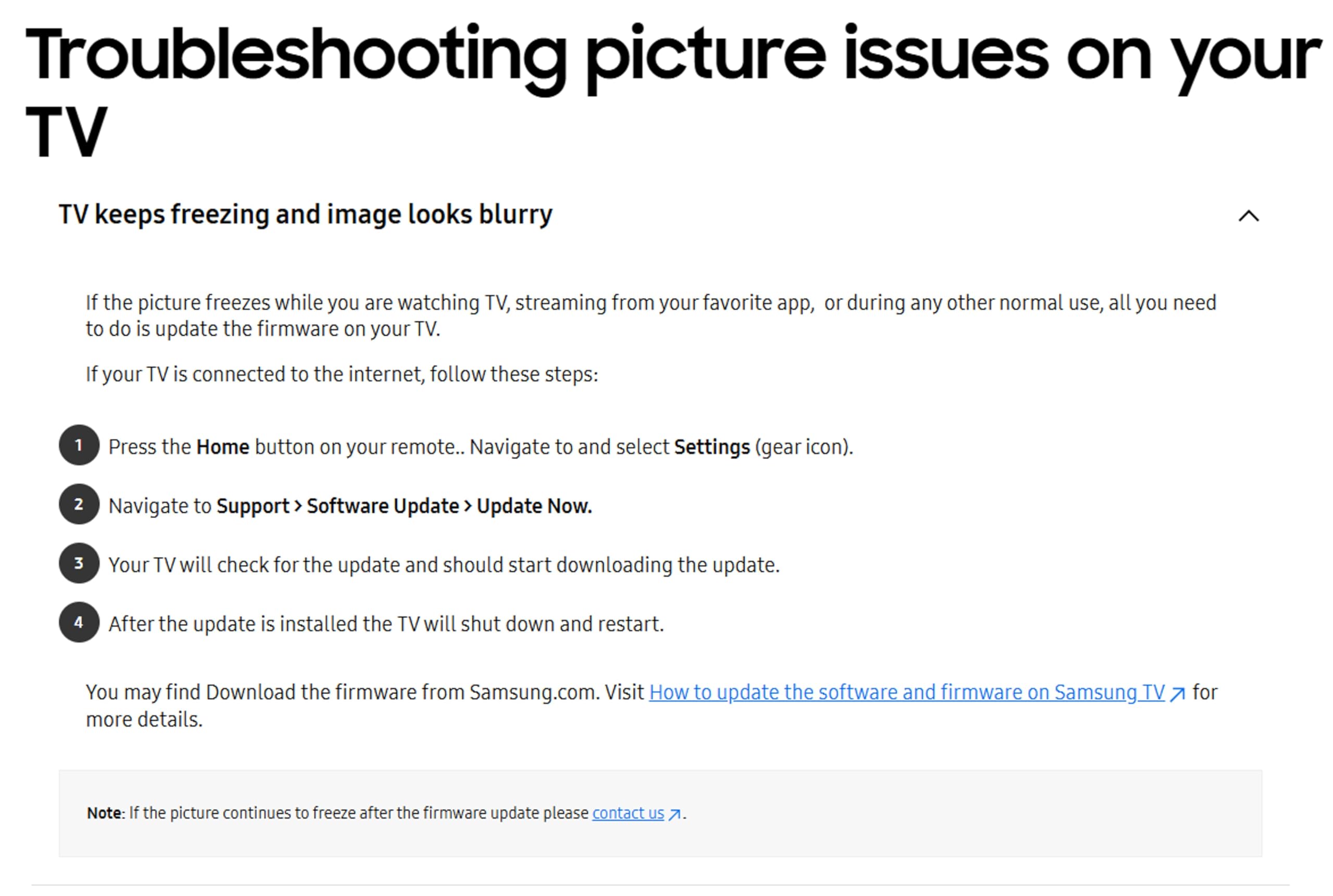Open the "How to update the software and firmware" link
The image size is (1333, 896).
[906, 692]
